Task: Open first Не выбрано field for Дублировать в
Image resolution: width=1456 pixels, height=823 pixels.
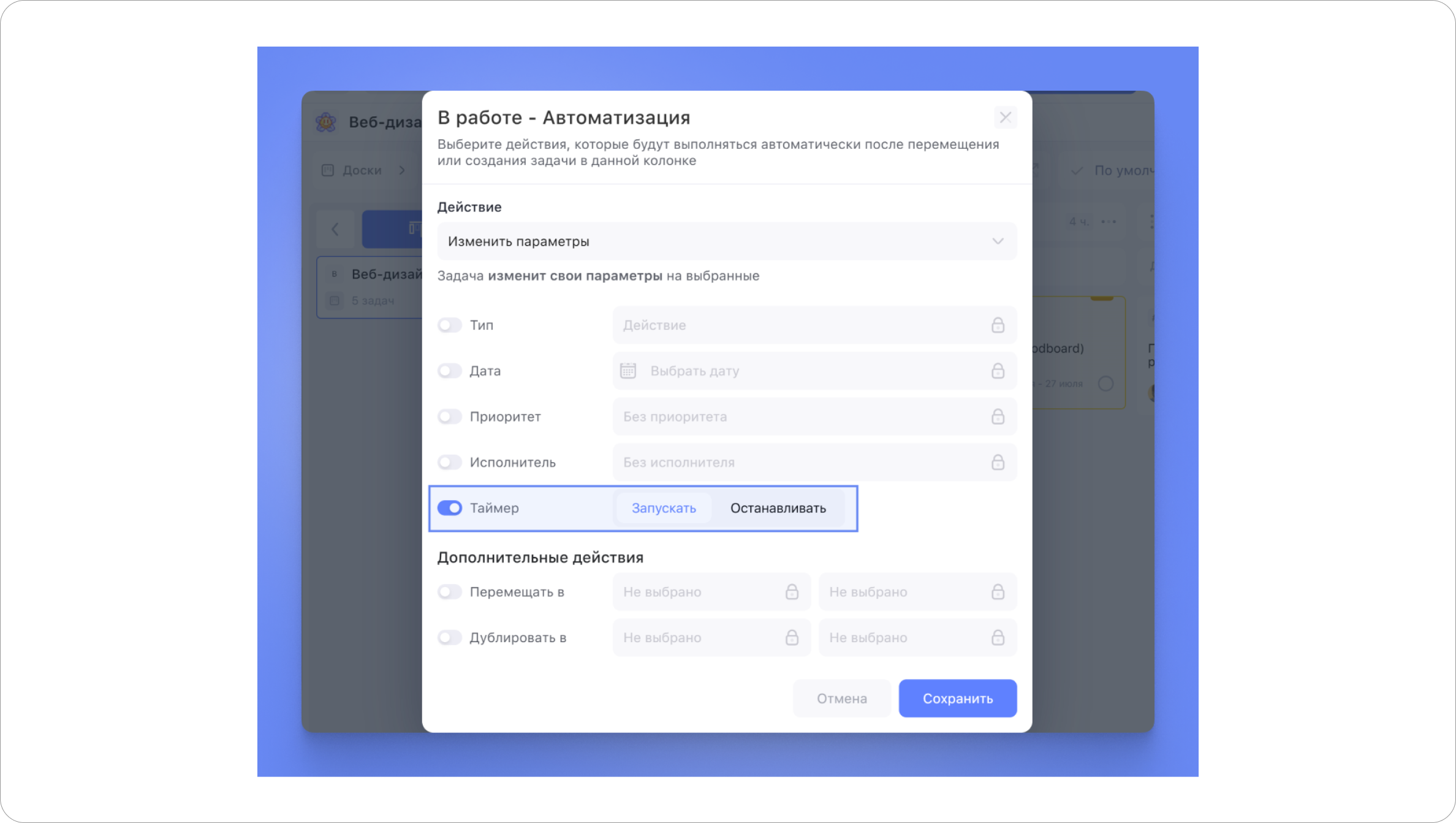Action: point(711,637)
